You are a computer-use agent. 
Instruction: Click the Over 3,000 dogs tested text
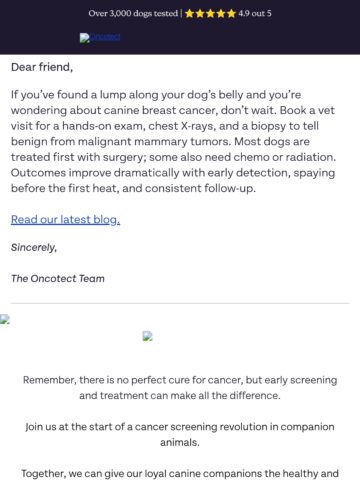click(x=133, y=14)
